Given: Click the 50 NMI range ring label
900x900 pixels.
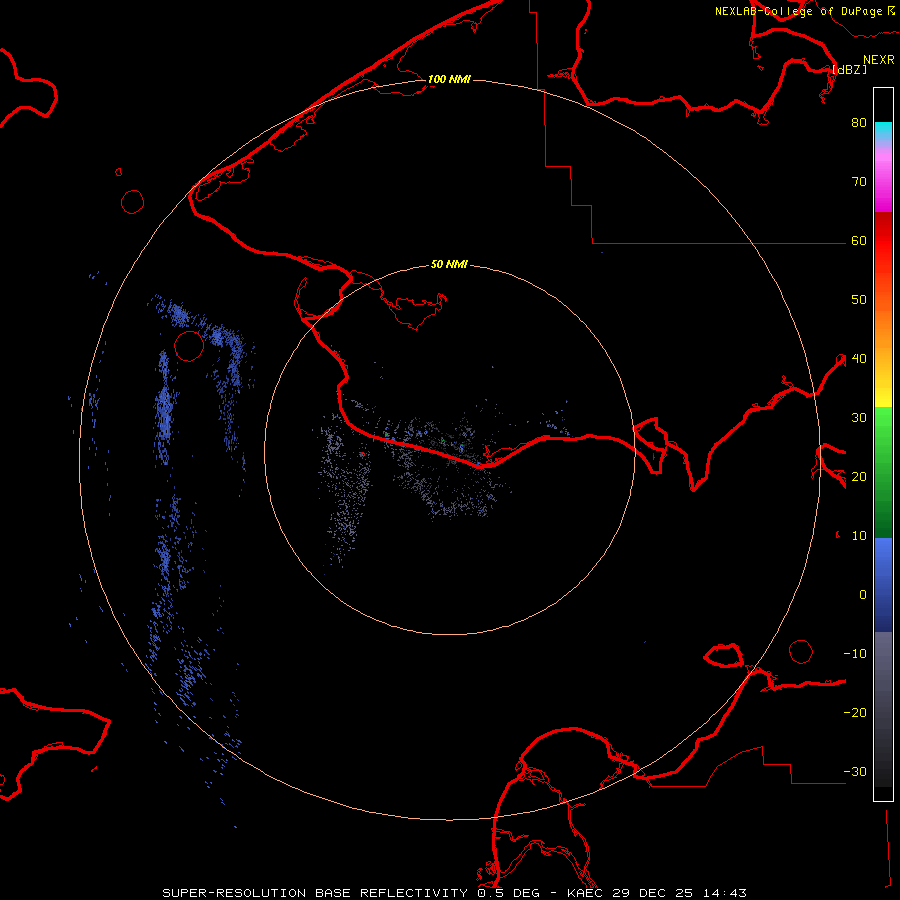Looking at the screenshot, I should point(449,264).
